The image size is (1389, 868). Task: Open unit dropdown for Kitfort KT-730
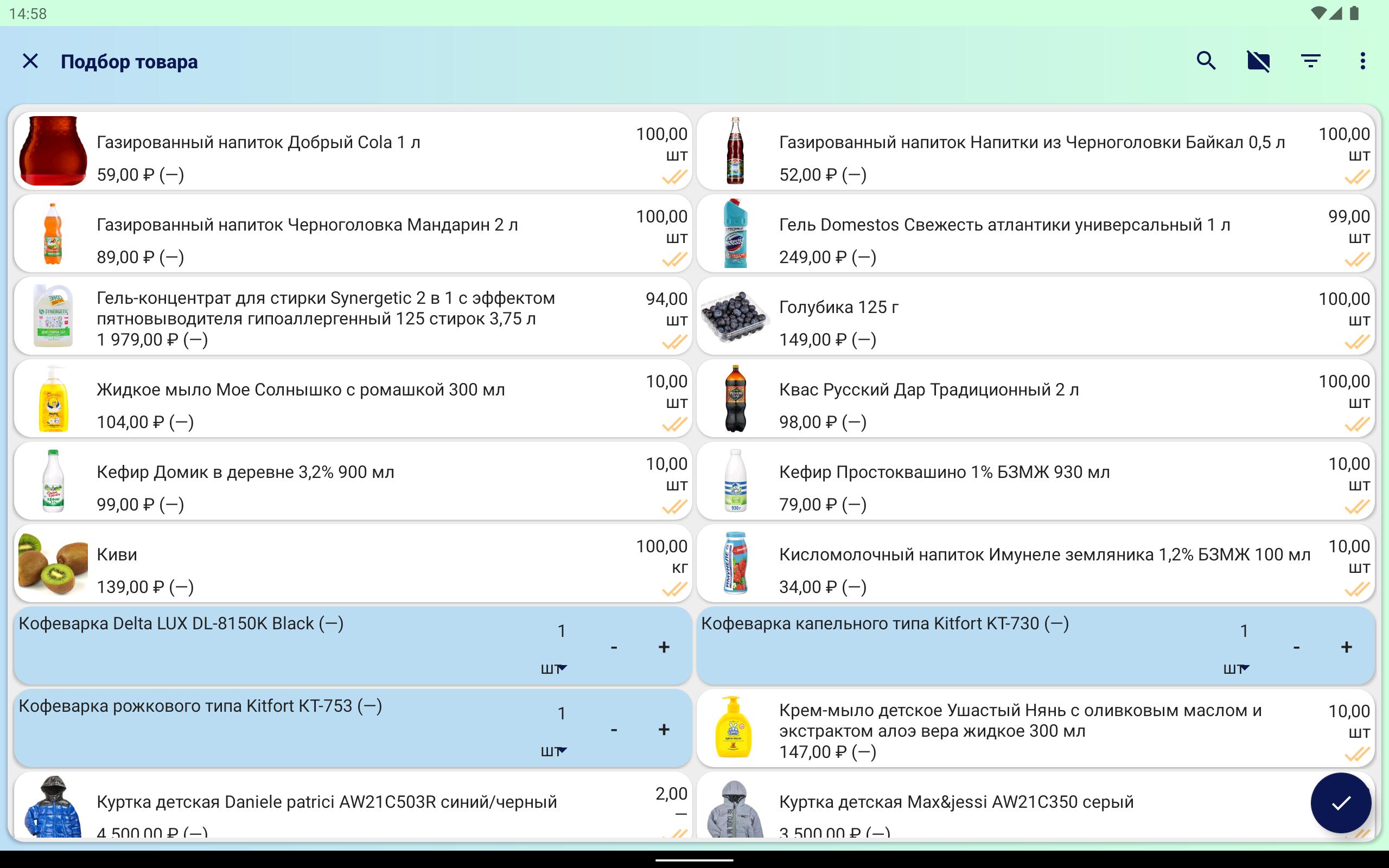click(x=1237, y=669)
